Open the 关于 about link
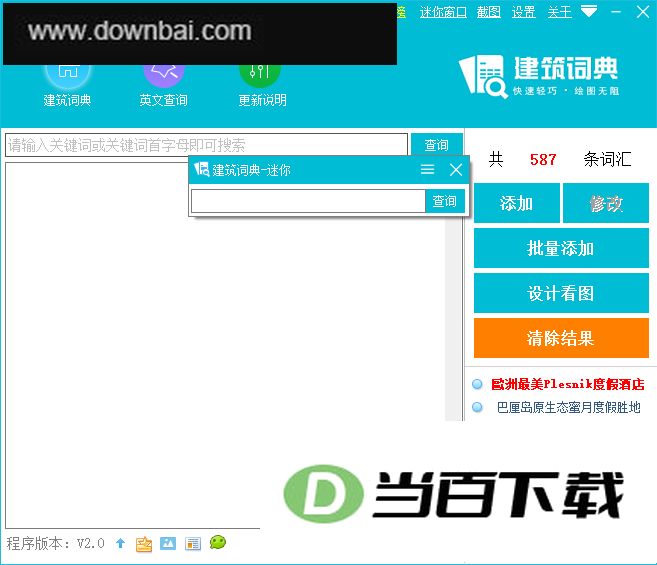 click(559, 12)
